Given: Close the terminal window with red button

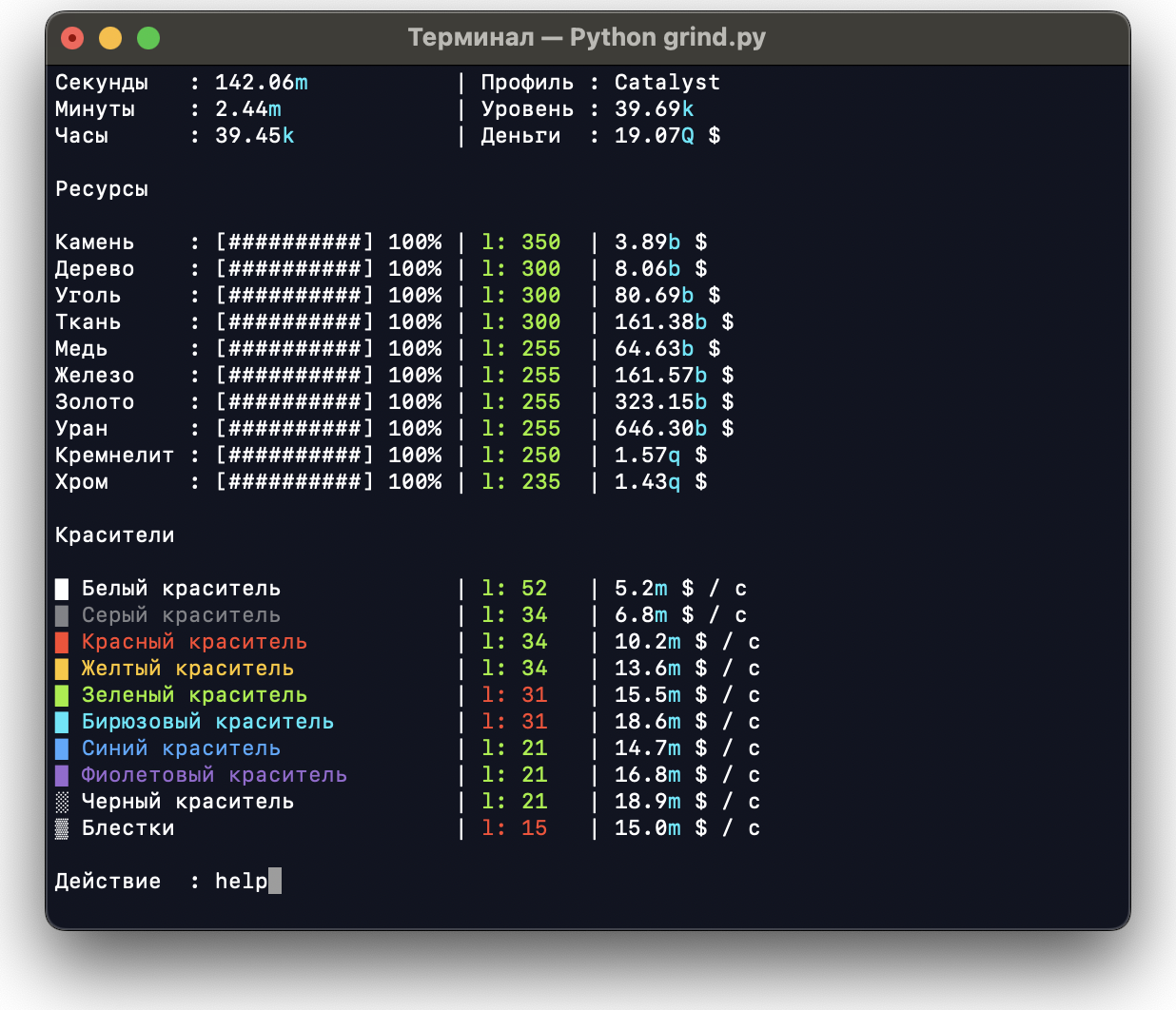Looking at the screenshot, I should tap(72, 38).
